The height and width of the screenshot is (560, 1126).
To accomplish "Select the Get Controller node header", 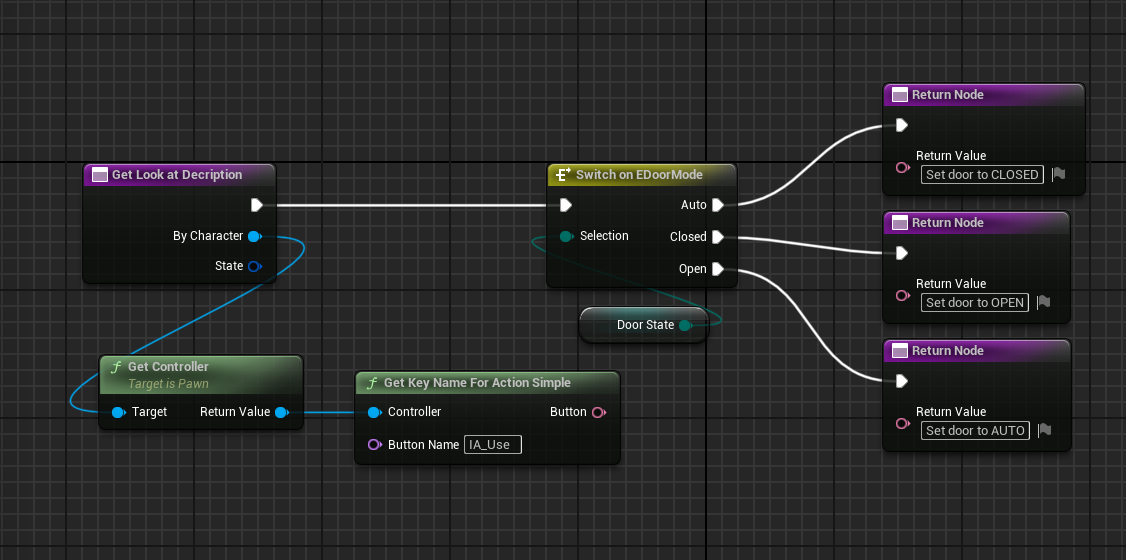I will (201, 374).
